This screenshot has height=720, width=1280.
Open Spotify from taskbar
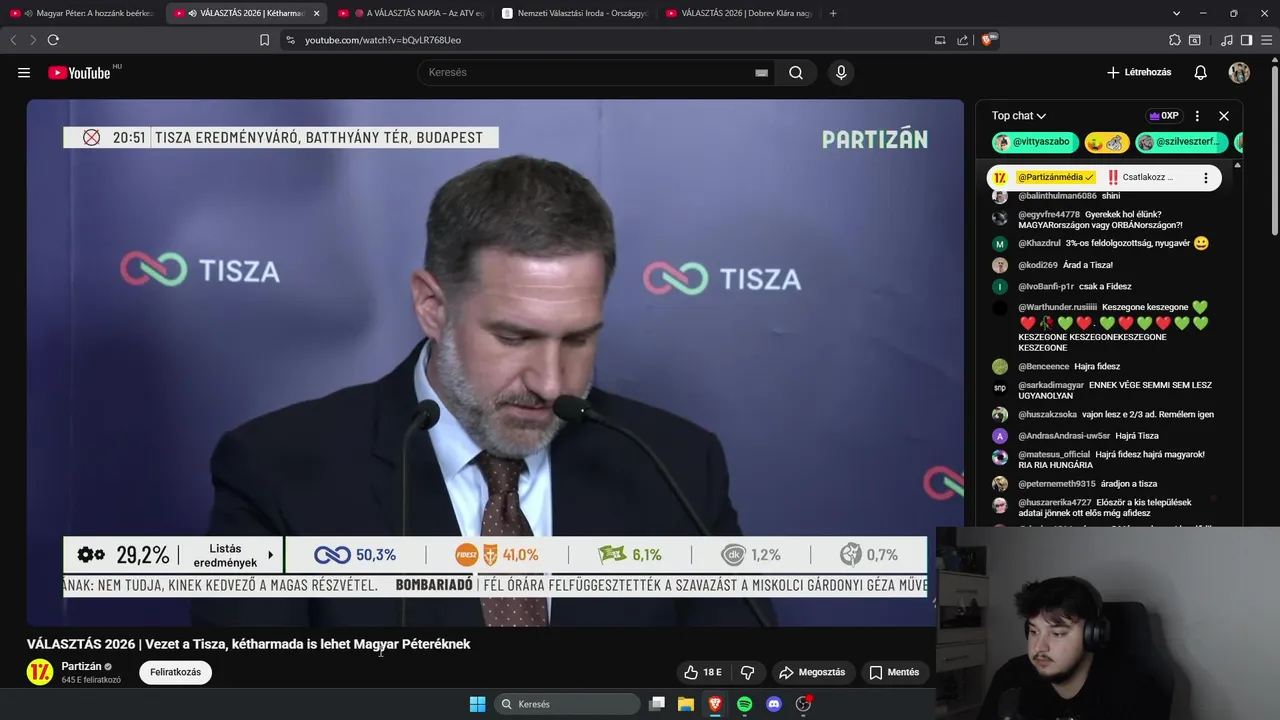pos(744,704)
